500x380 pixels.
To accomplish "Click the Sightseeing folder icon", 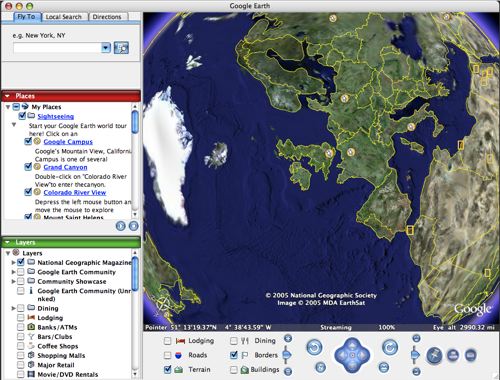I will (31, 116).
